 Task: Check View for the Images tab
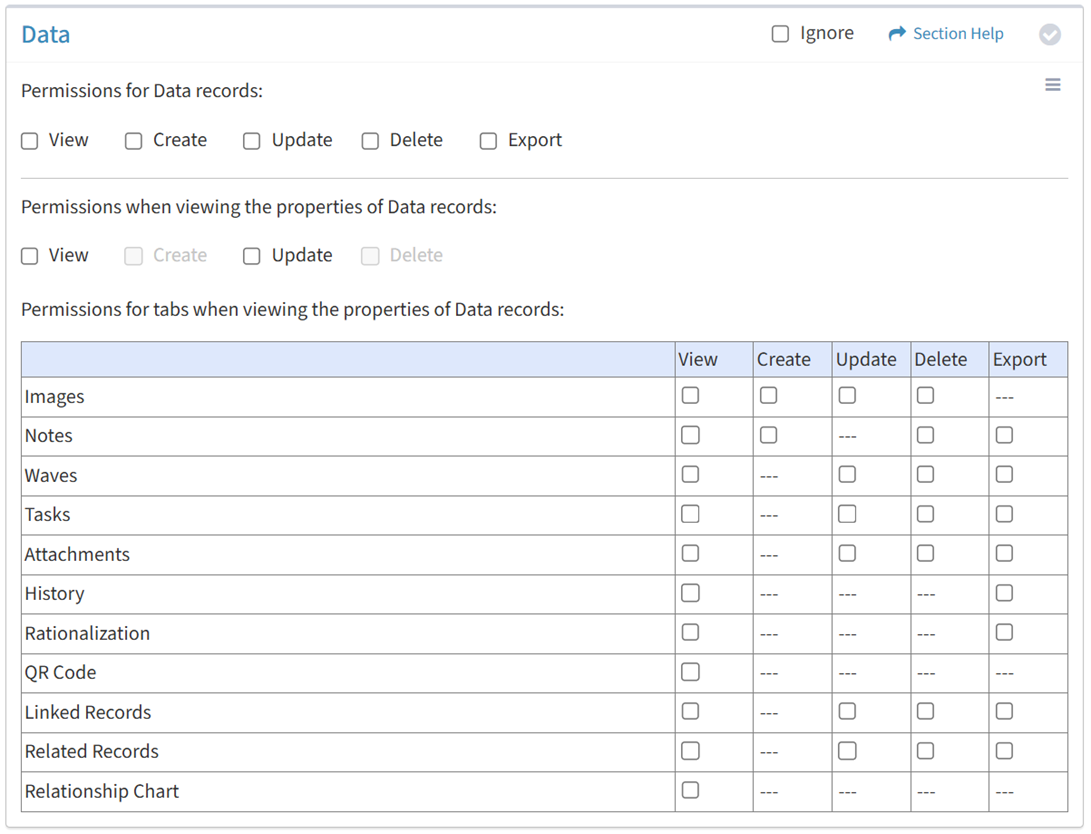pyautogui.click(x=690, y=396)
